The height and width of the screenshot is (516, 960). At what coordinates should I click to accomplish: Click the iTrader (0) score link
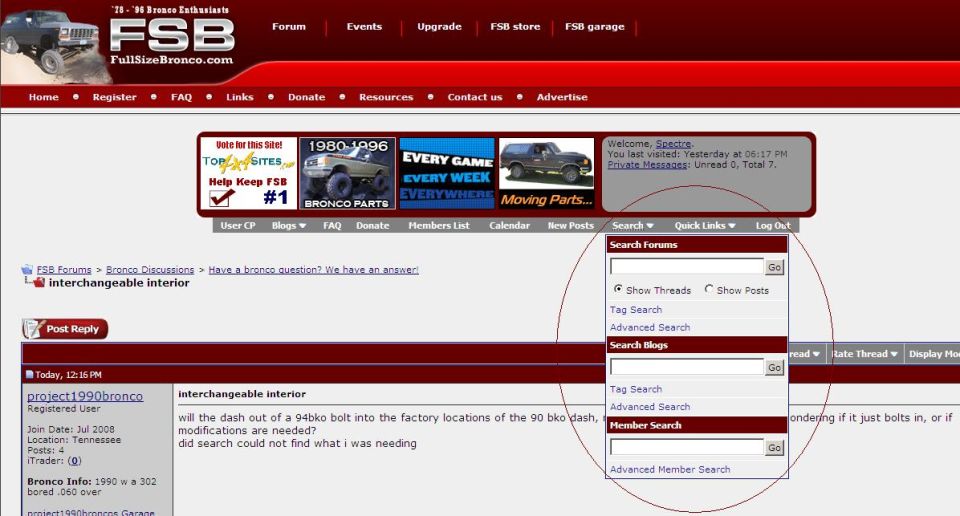coord(74,461)
